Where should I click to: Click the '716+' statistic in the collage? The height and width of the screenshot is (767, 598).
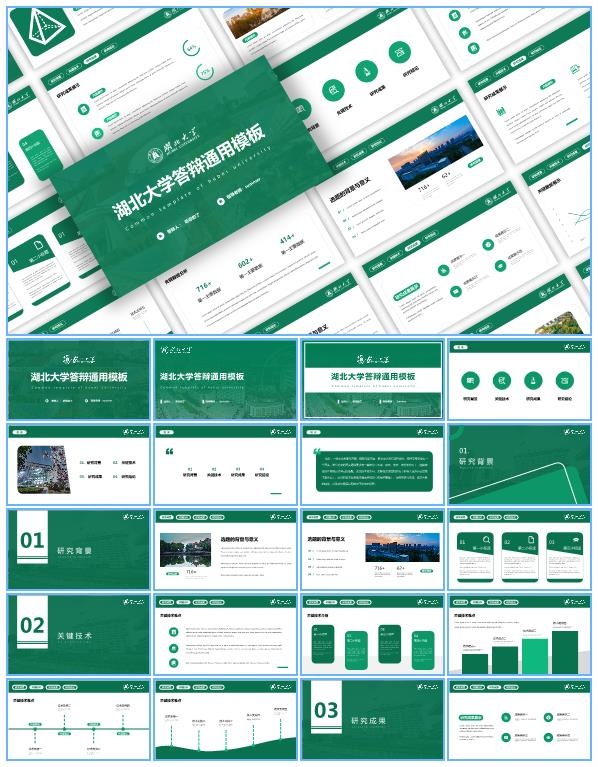[x=204, y=286]
